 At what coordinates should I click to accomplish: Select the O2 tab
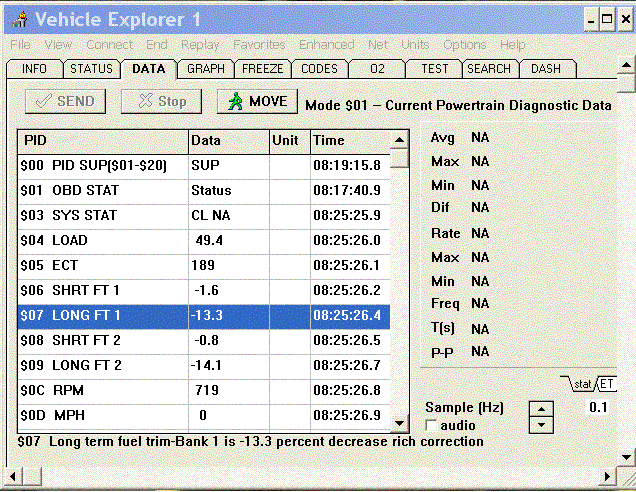tap(377, 69)
